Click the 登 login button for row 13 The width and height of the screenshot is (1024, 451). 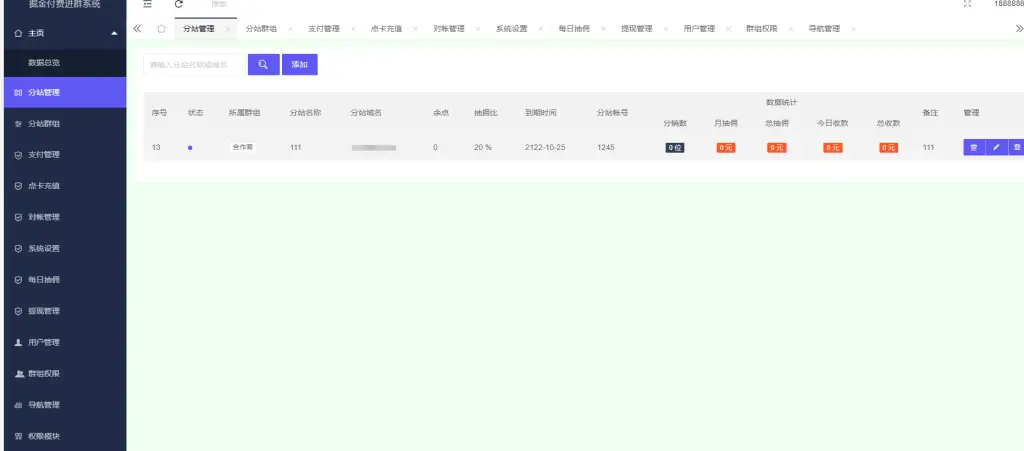point(1016,148)
